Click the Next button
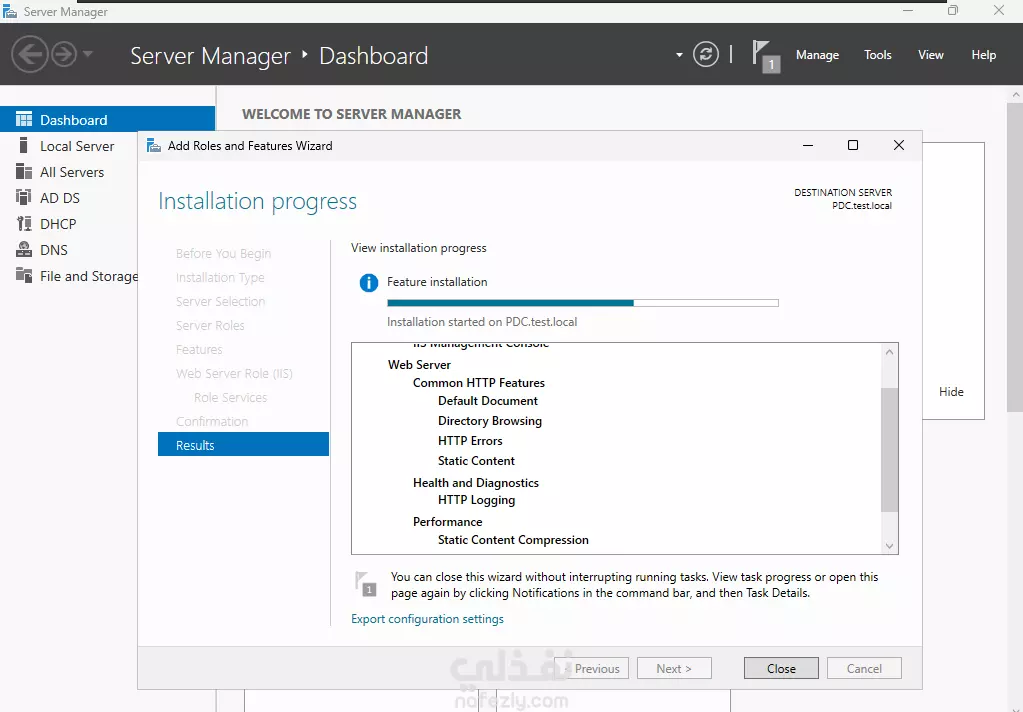1023x712 pixels. point(674,668)
